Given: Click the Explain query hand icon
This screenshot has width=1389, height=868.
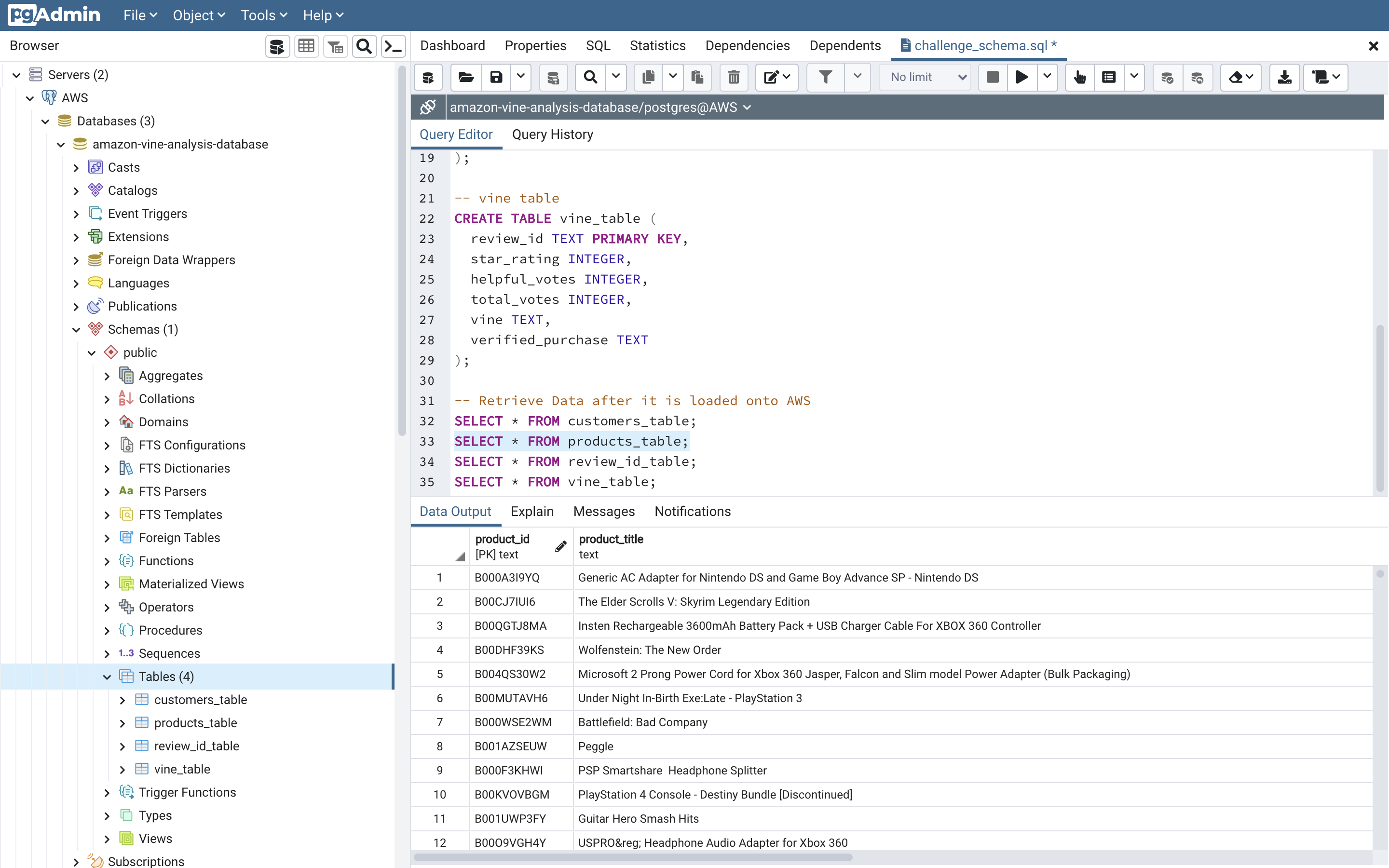Looking at the screenshot, I should tap(1079, 77).
